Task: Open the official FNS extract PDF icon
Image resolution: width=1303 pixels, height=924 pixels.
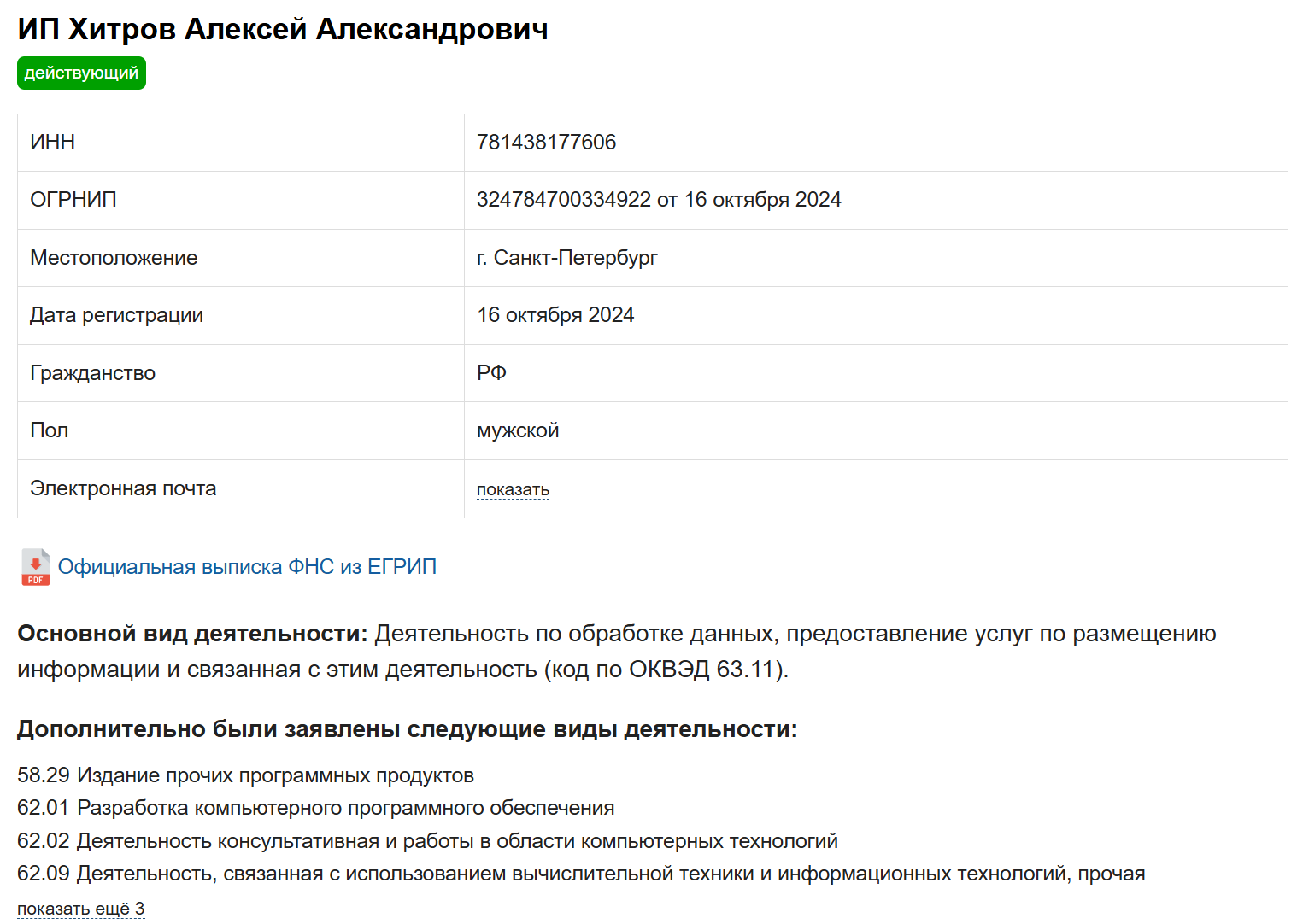Action: click(x=34, y=566)
